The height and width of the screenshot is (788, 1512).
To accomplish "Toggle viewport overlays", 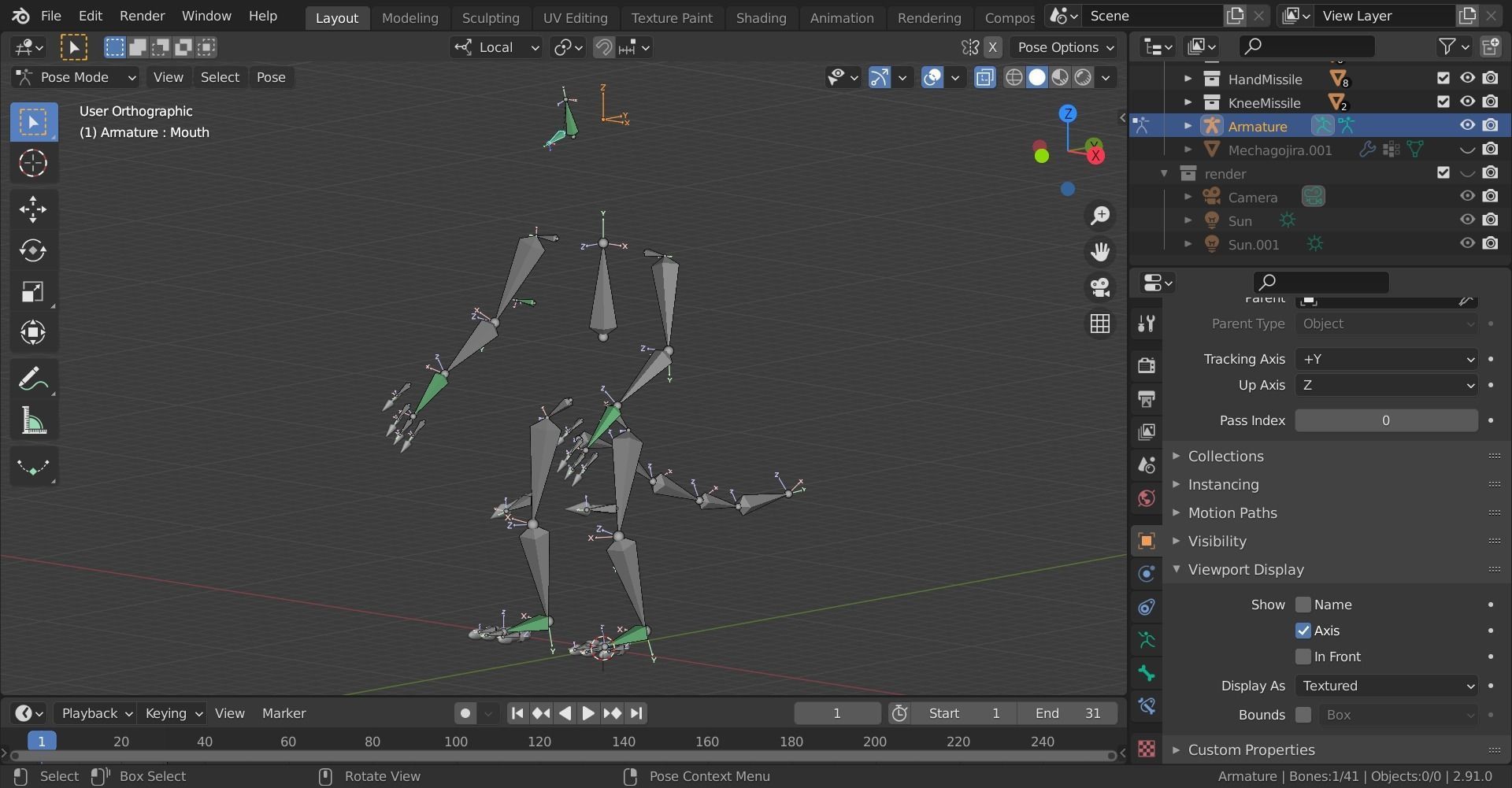I will tap(932, 77).
